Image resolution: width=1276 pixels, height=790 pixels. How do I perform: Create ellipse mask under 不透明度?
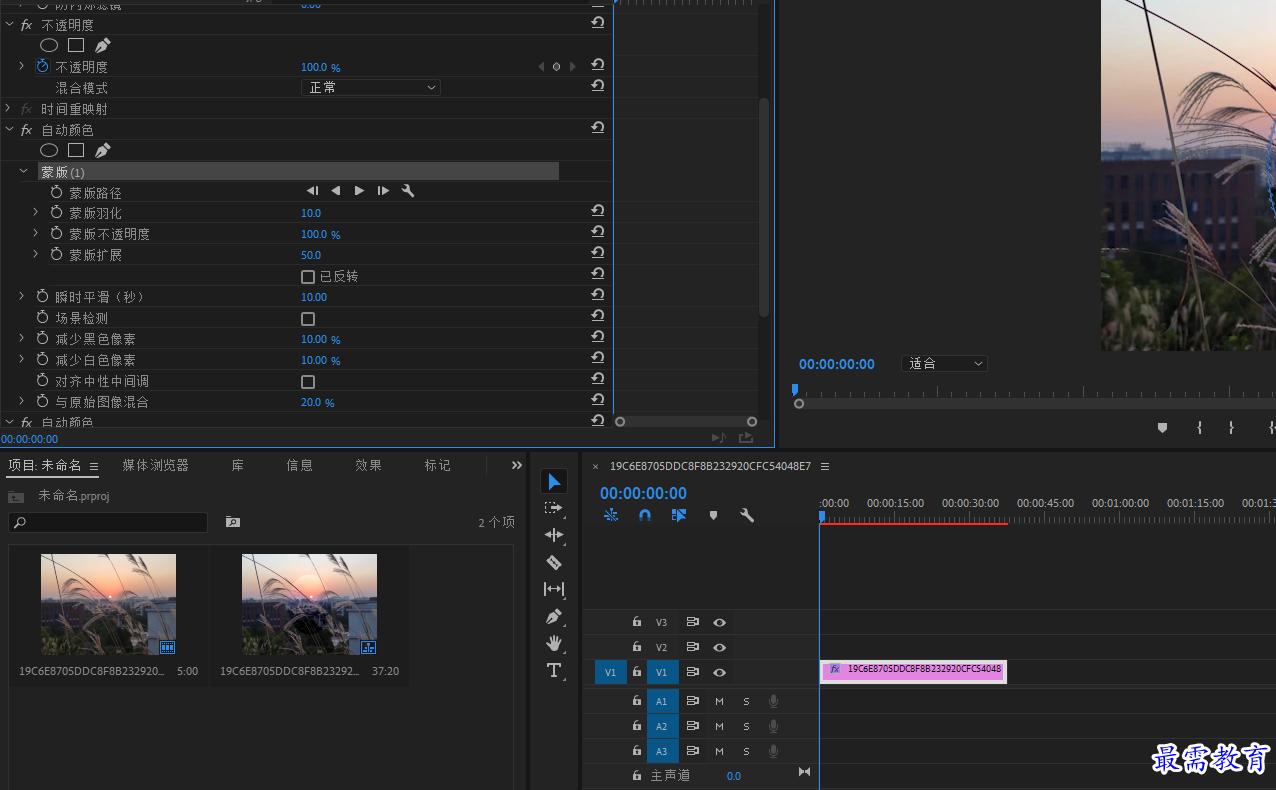(49, 45)
